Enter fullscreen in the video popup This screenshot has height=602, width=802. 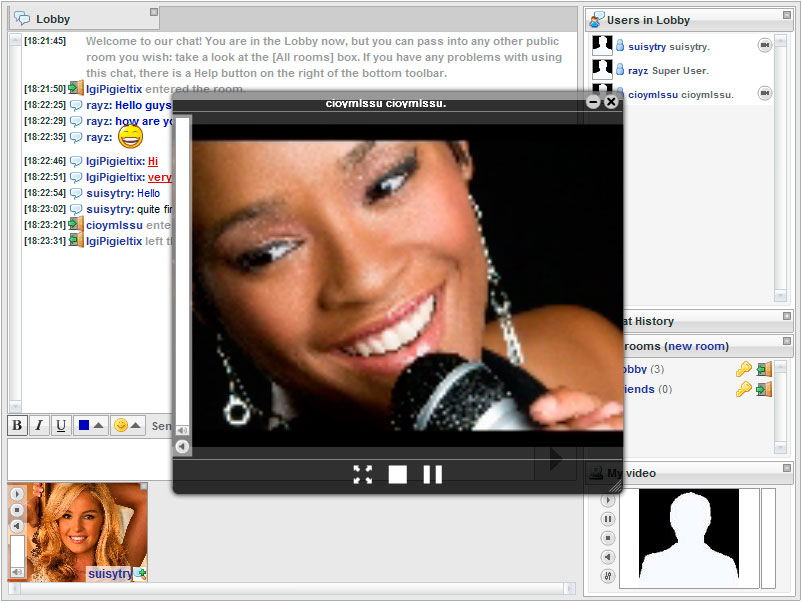[363, 474]
